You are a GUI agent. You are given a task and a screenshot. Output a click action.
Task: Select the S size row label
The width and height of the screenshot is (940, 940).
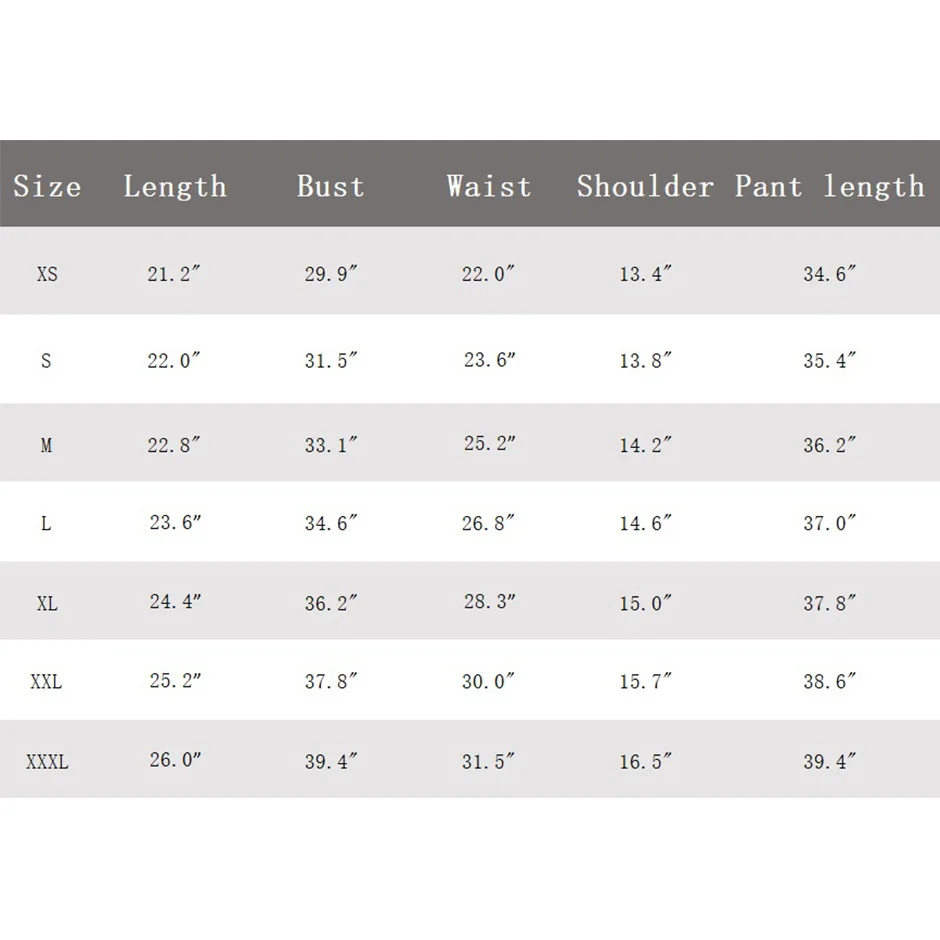[46, 361]
